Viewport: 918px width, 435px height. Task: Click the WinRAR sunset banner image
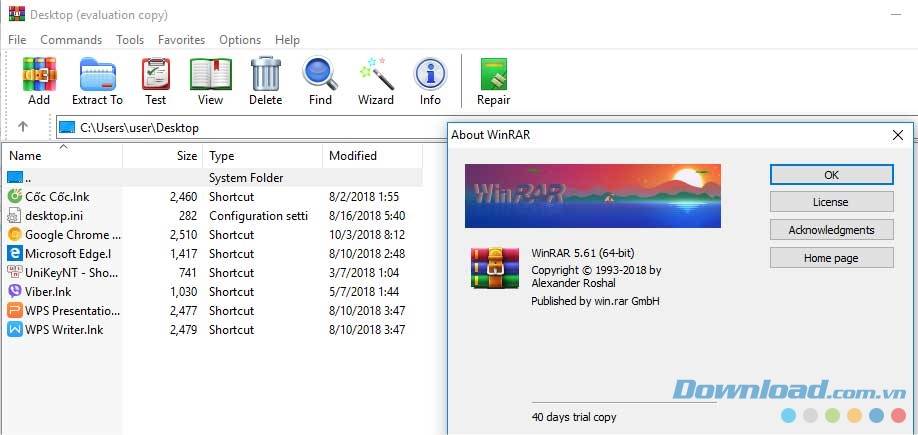(592, 196)
